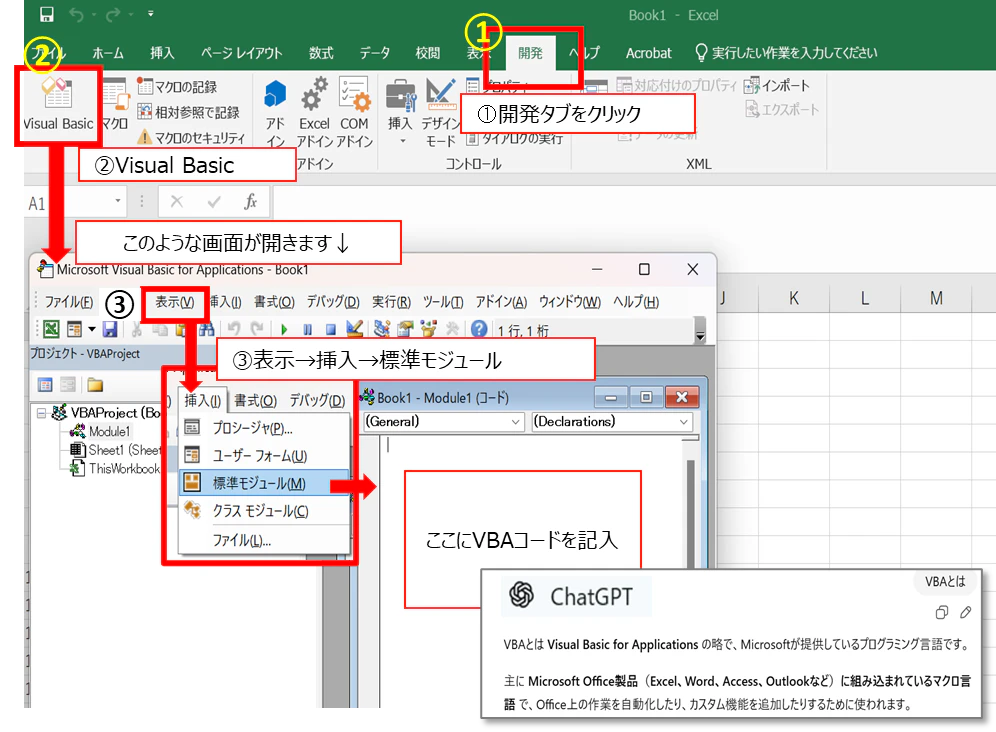996x732 pixels.
Task: Open マクロのセキュリティ settings
Action: coord(191,138)
